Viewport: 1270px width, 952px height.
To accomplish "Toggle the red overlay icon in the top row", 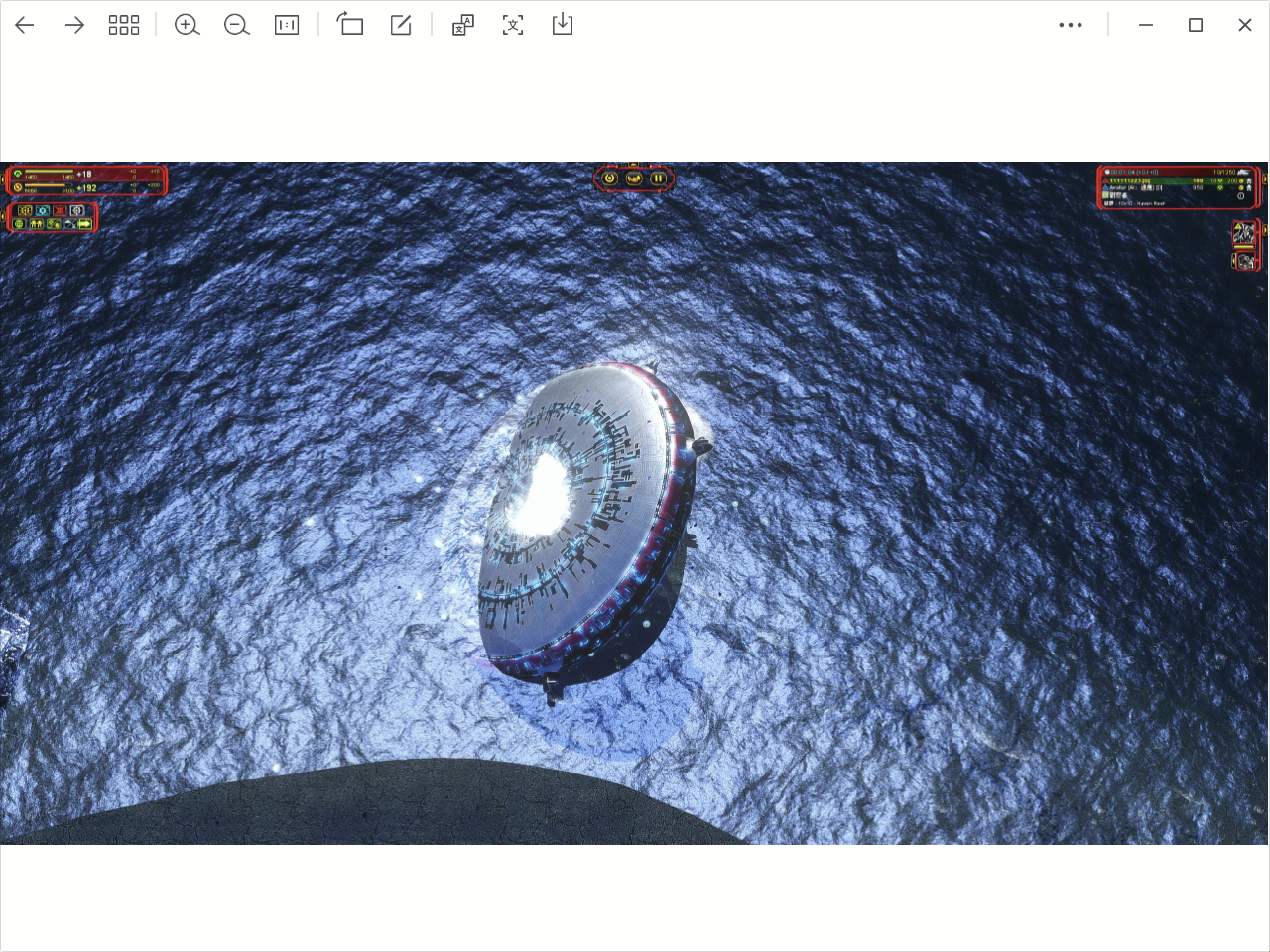I will pos(60,210).
